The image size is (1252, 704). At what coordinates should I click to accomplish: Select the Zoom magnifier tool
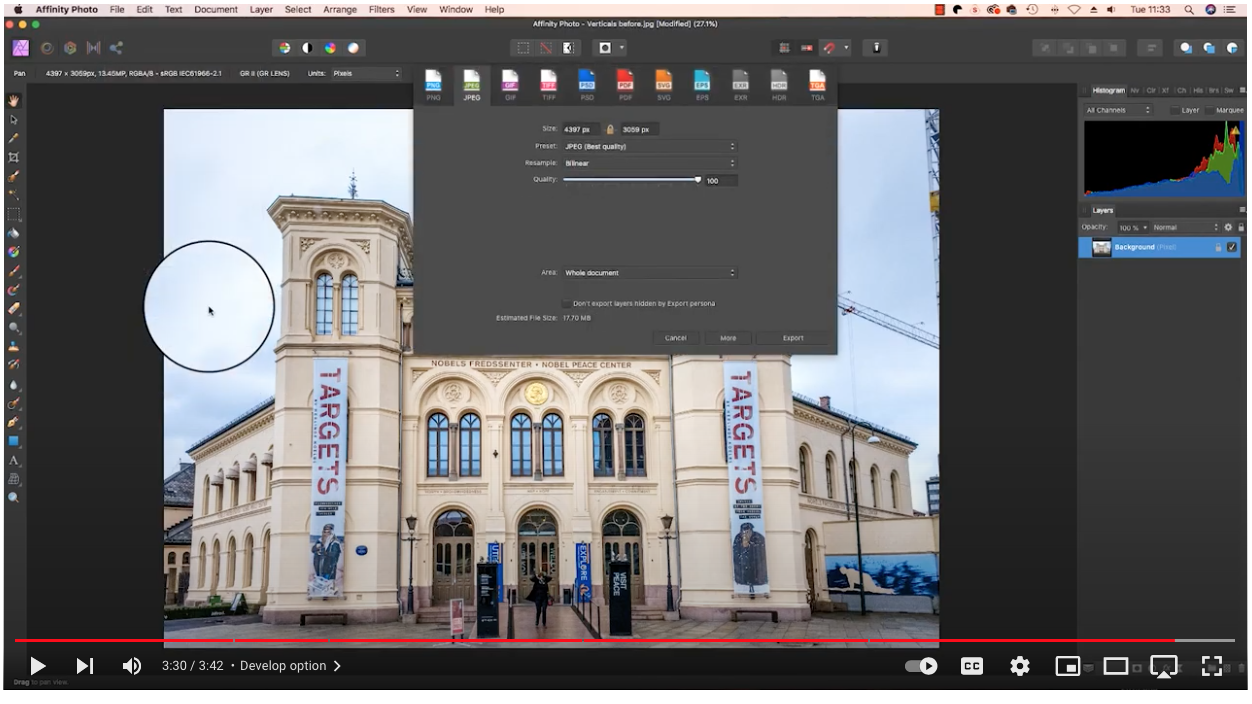[x=14, y=497]
